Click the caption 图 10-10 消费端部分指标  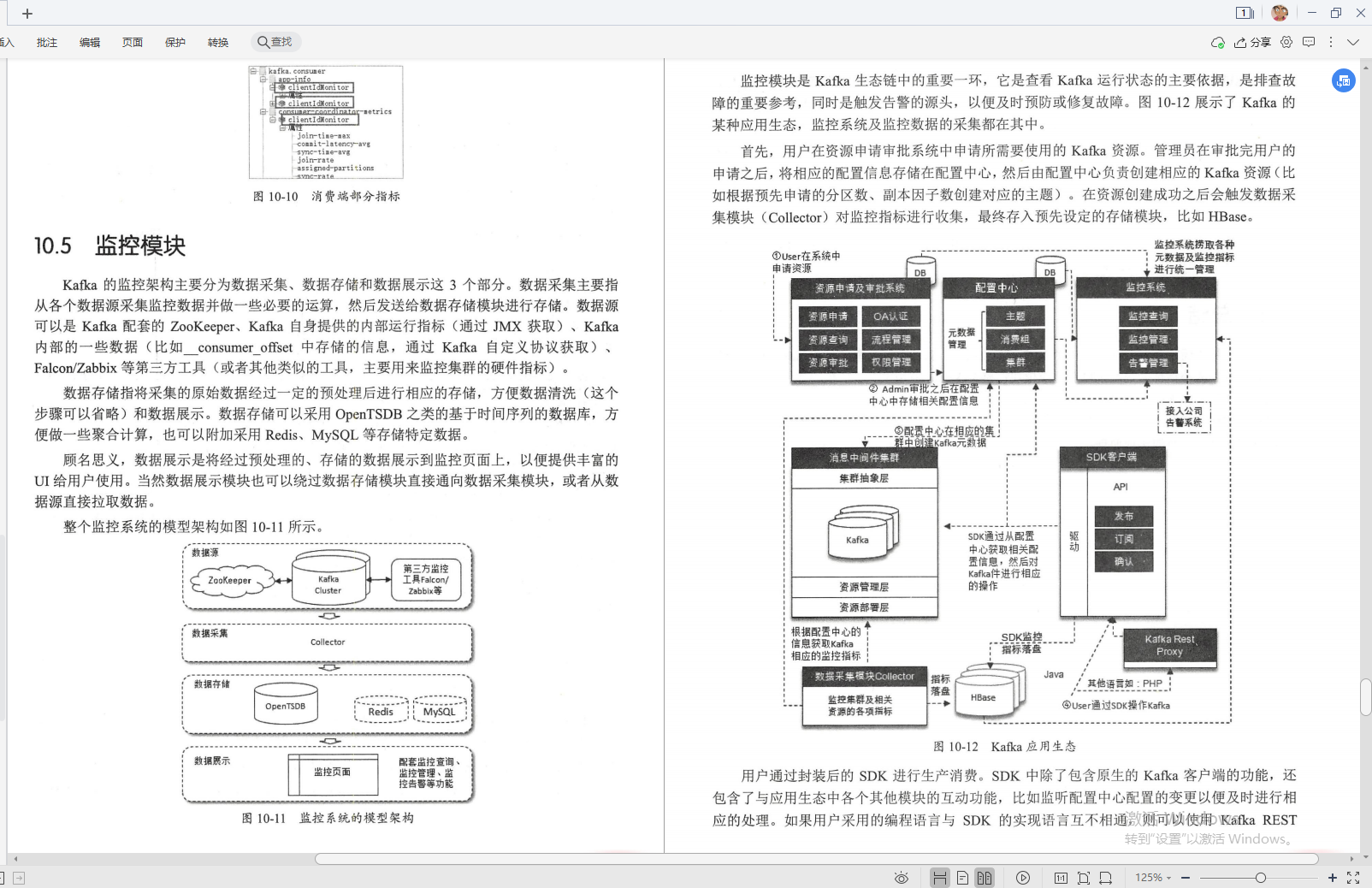click(x=327, y=196)
